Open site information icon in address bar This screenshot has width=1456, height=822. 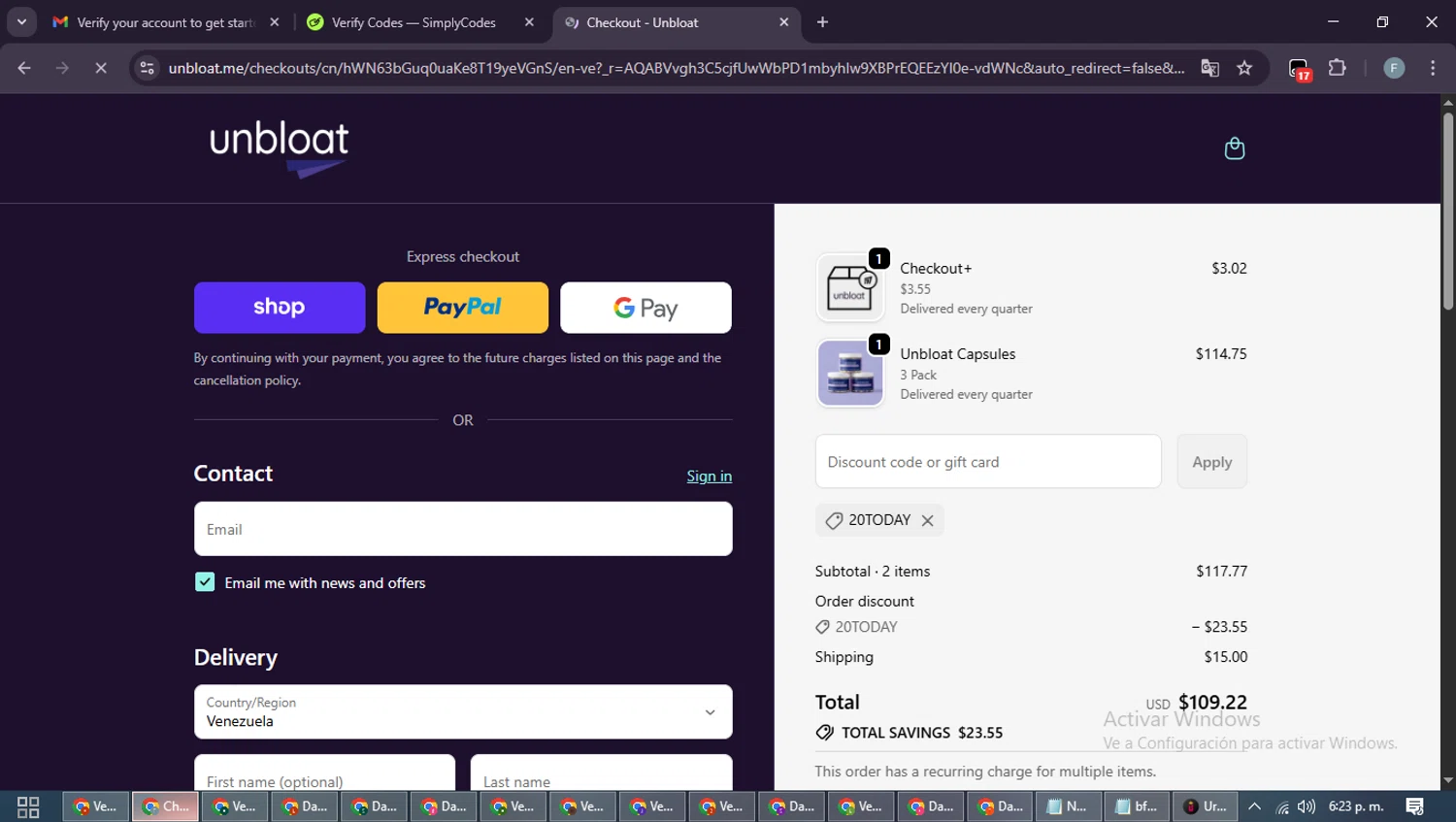(147, 68)
